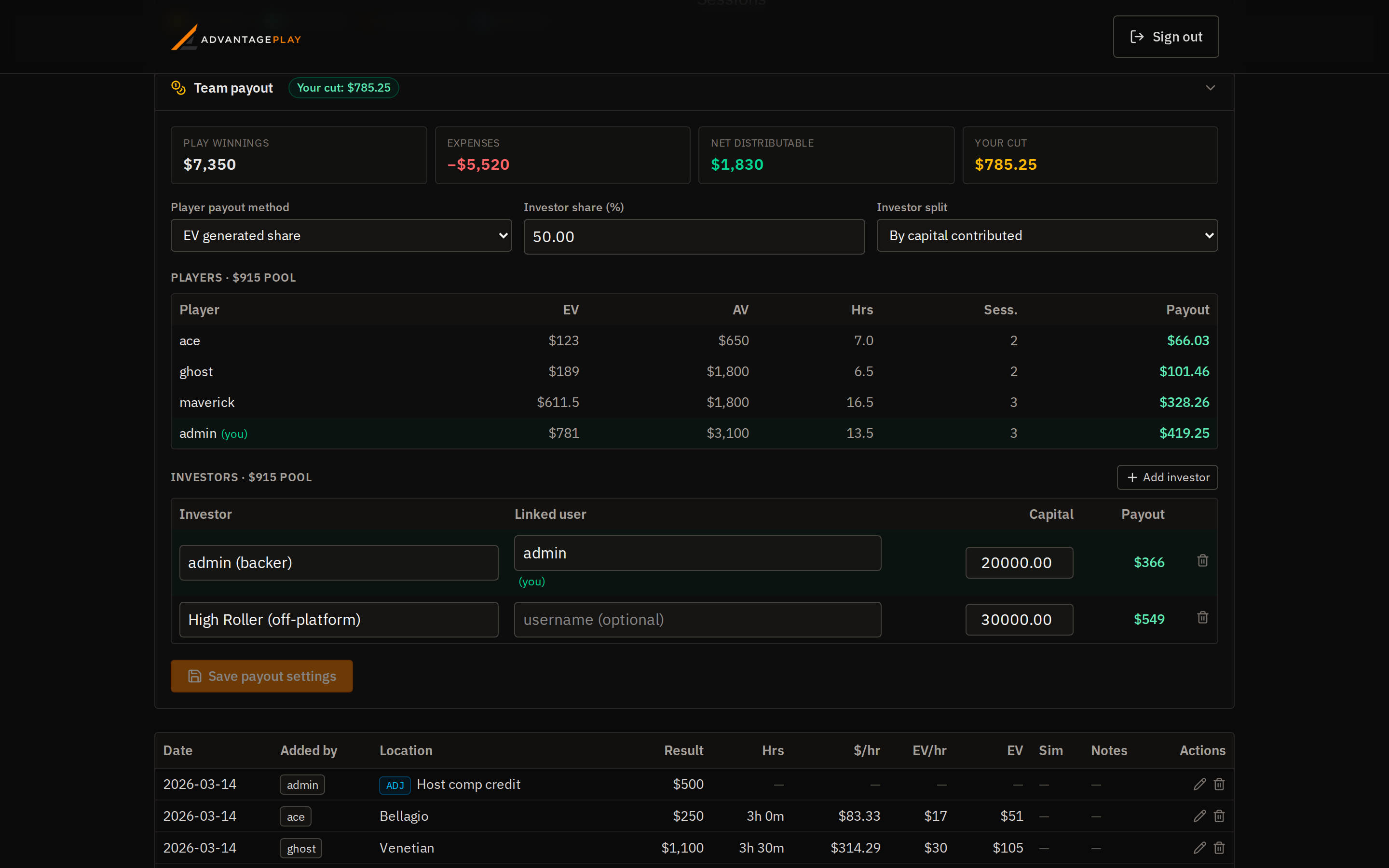1389x868 pixels.
Task: Click the Add investor button
Action: pos(1168,477)
